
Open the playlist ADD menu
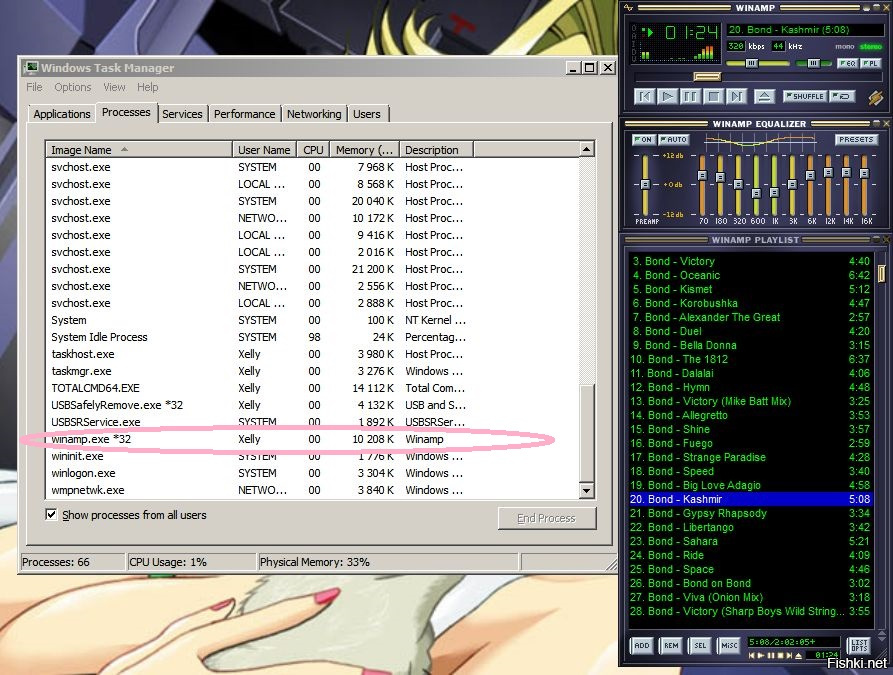(642, 645)
